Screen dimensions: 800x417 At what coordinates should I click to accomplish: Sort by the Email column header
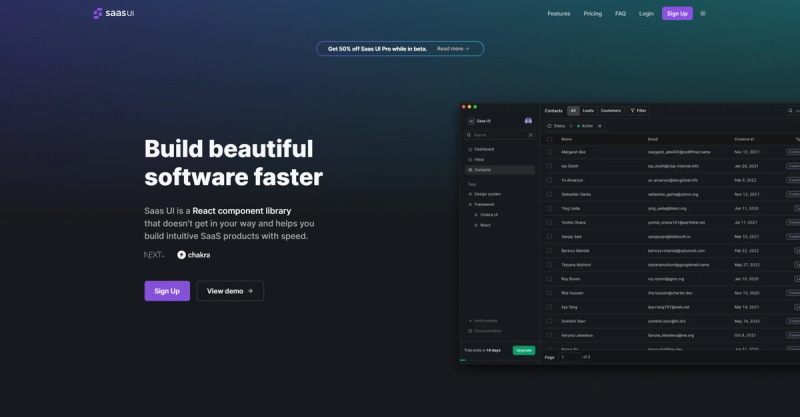click(x=653, y=139)
